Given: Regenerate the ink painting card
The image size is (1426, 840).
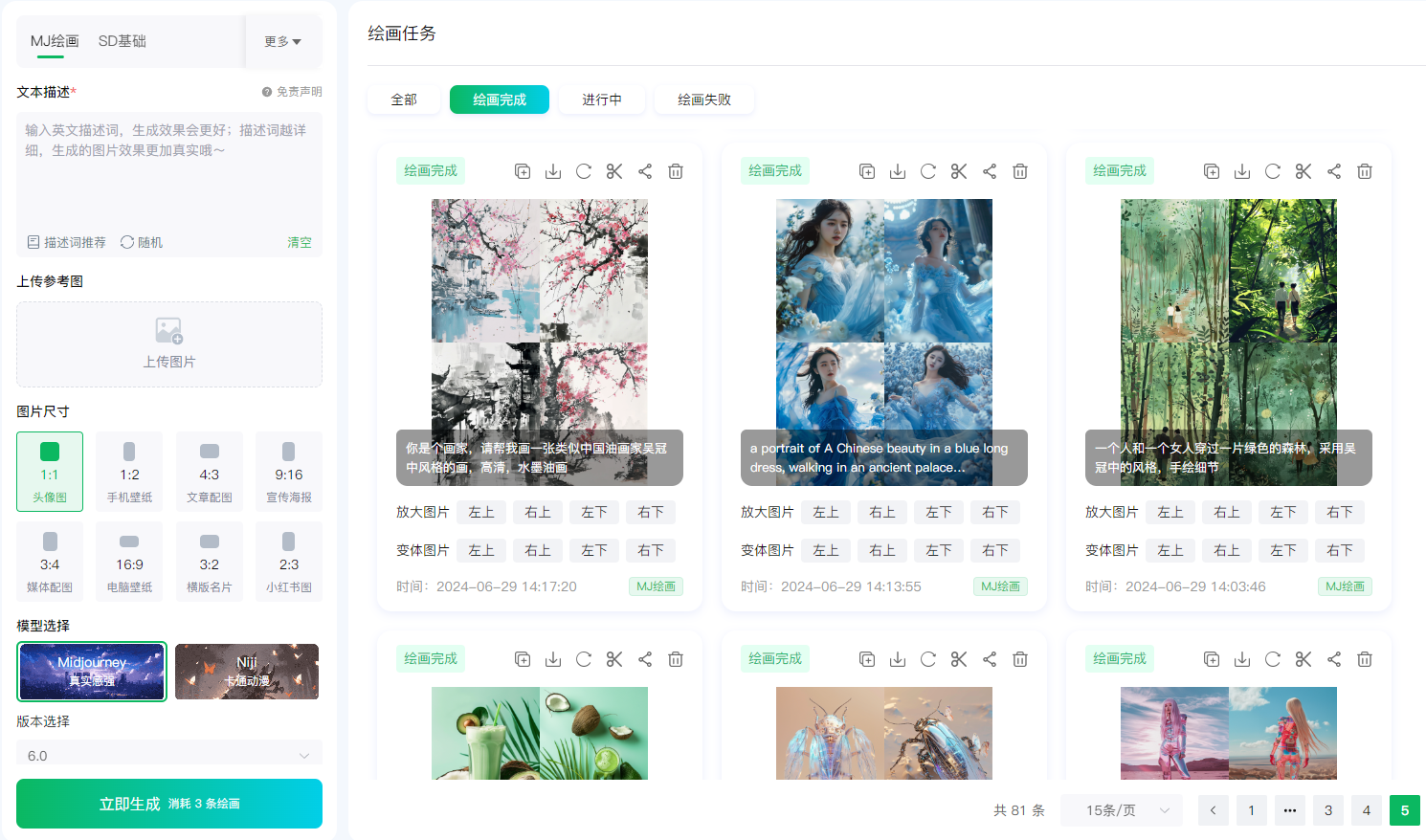Looking at the screenshot, I should coord(584,171).
